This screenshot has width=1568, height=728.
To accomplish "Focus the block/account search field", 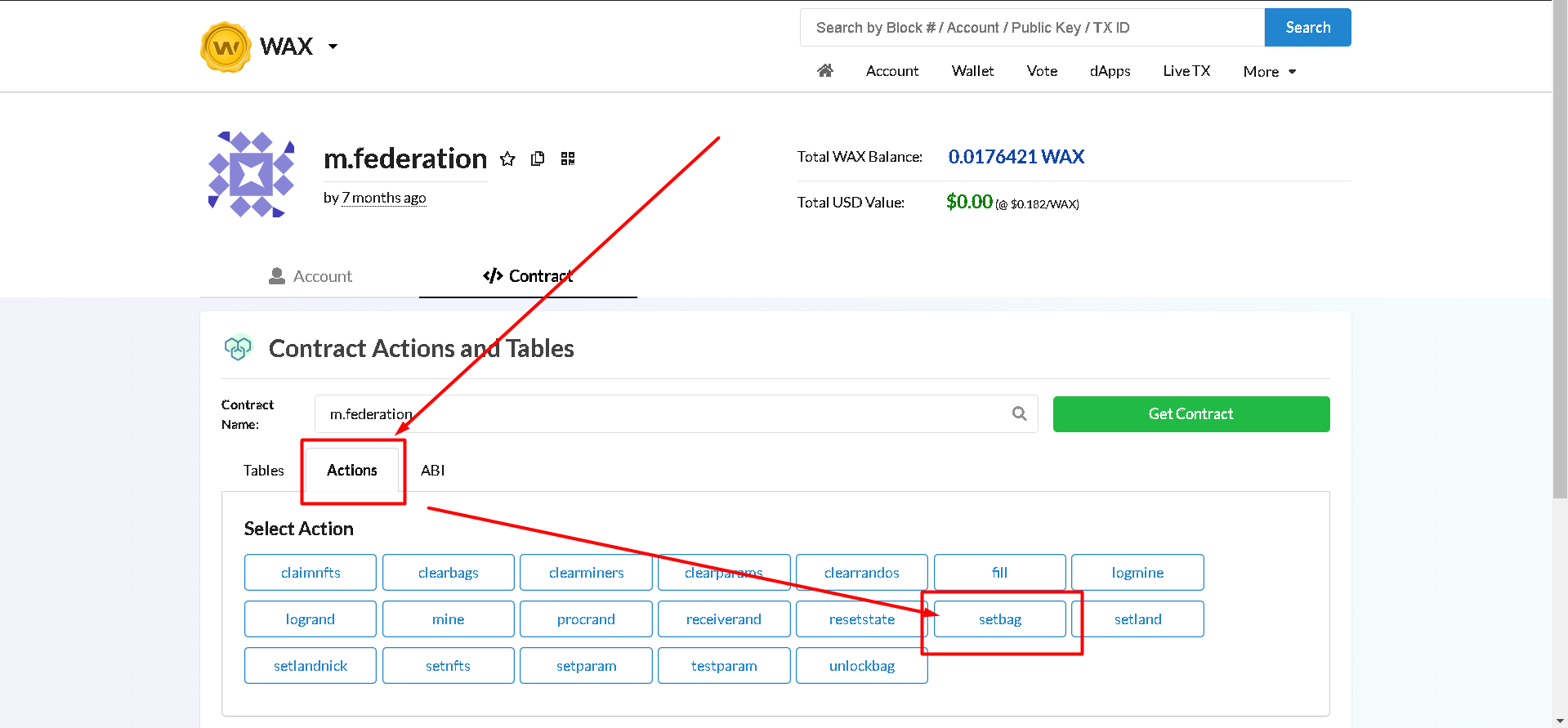I will [x=1032, y=28].
